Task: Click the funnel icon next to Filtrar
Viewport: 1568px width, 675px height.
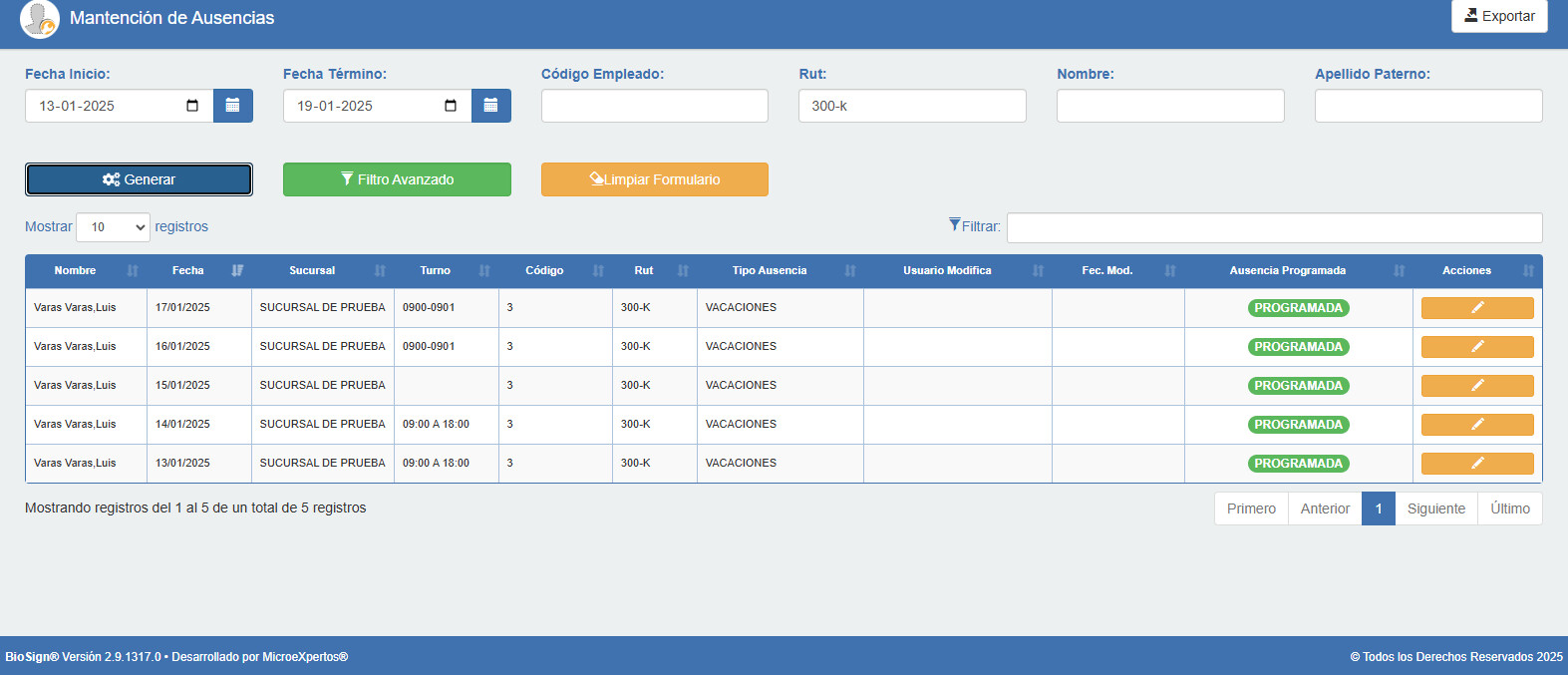Action: (x=955, y=225)
